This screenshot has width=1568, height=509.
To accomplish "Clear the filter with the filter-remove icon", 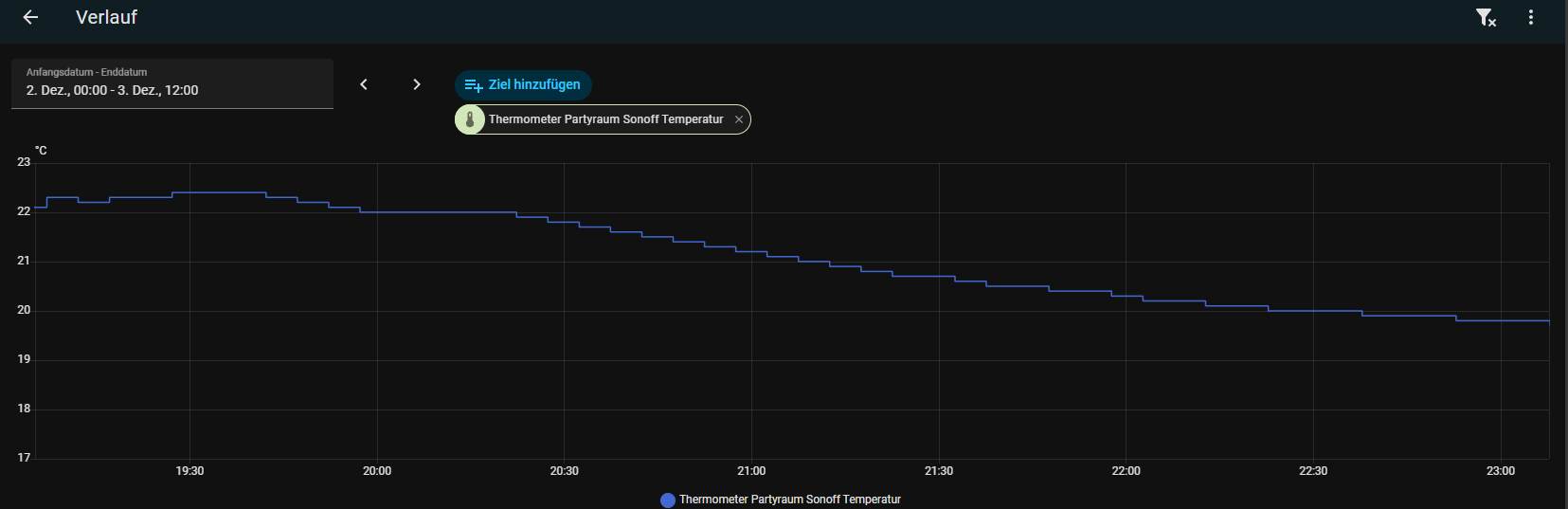I will [1486, 17].
